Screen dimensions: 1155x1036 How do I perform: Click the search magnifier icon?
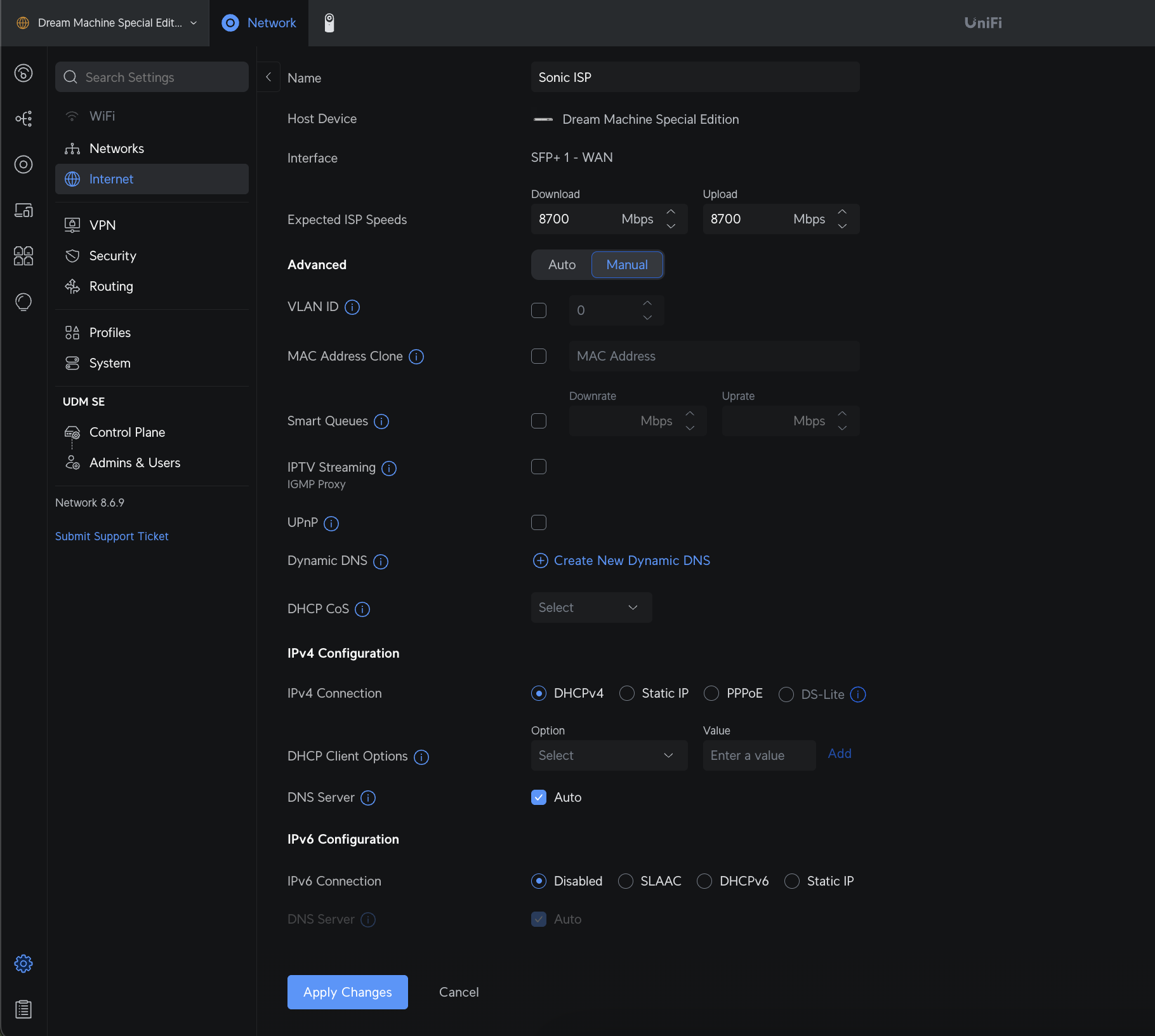coord(70,77)
